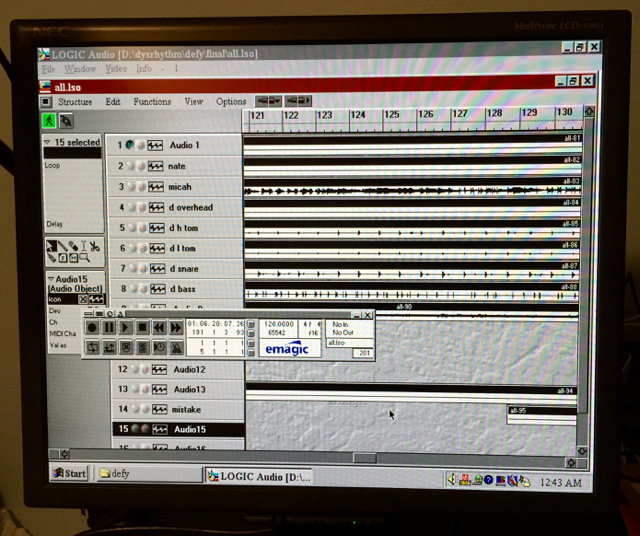Collapse the Audio15 Audio Object box triangle

pos(51,279)
